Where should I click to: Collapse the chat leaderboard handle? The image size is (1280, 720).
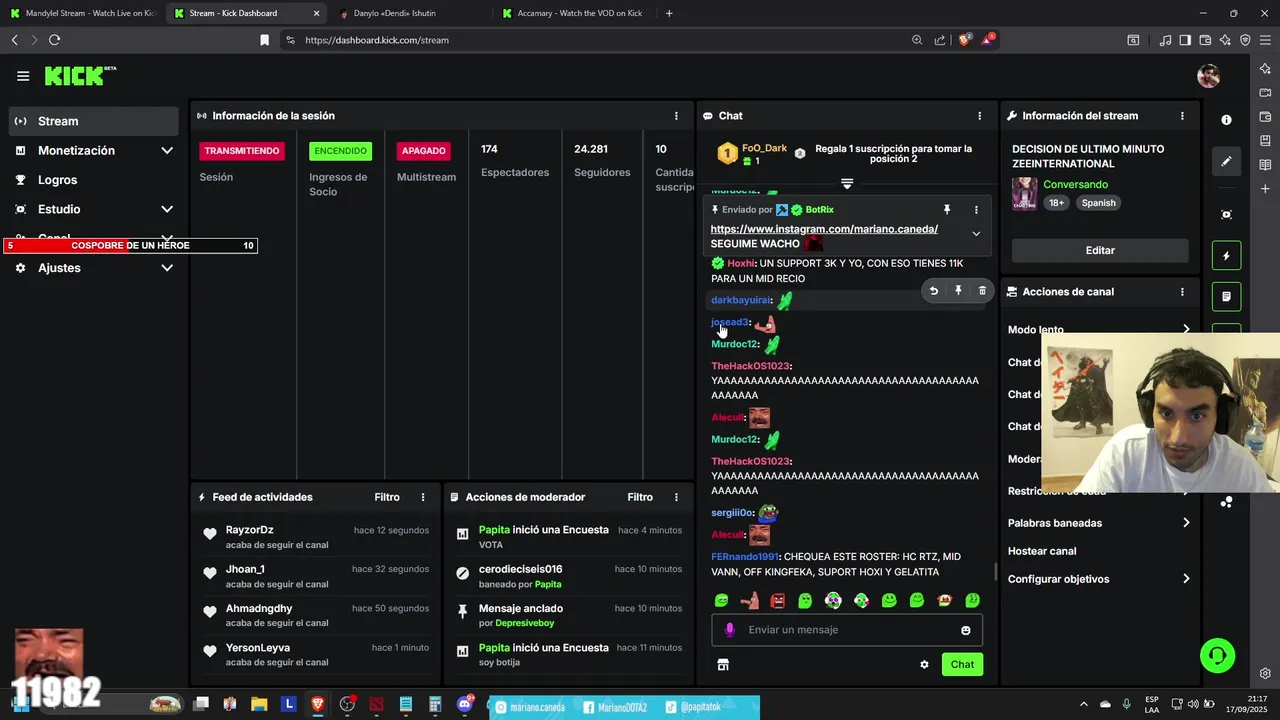coord(847,183)
